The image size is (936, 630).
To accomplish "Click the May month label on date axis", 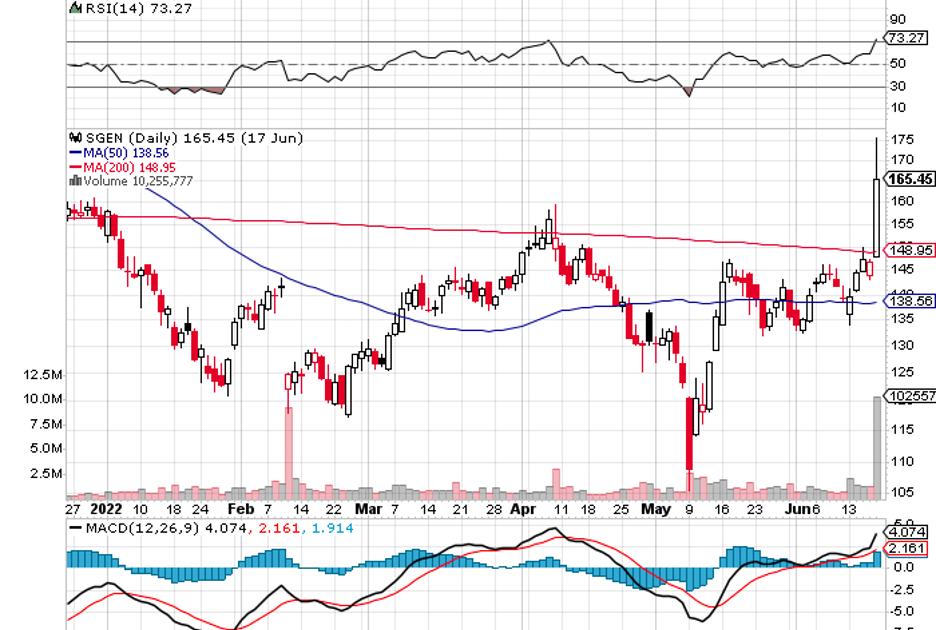I will point(655,508).
